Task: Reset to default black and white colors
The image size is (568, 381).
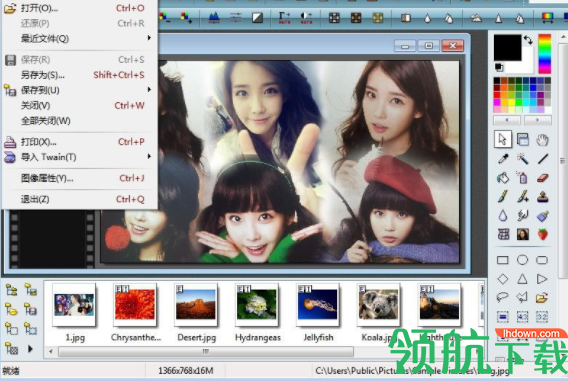Action: (499, 67)
